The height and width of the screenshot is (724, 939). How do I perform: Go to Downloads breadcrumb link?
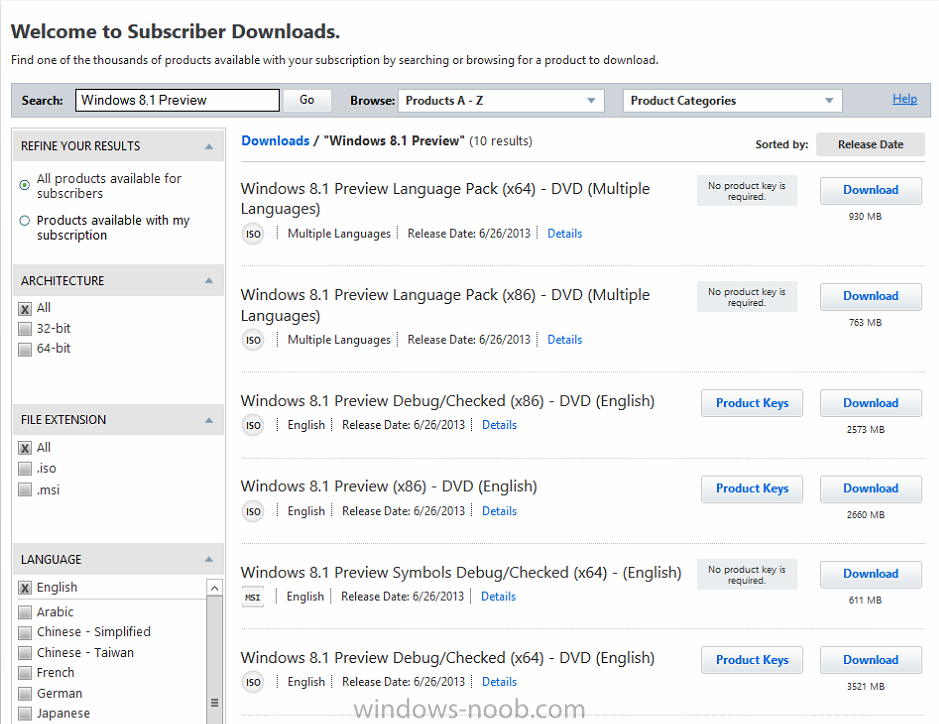click(x=275, y=141)
